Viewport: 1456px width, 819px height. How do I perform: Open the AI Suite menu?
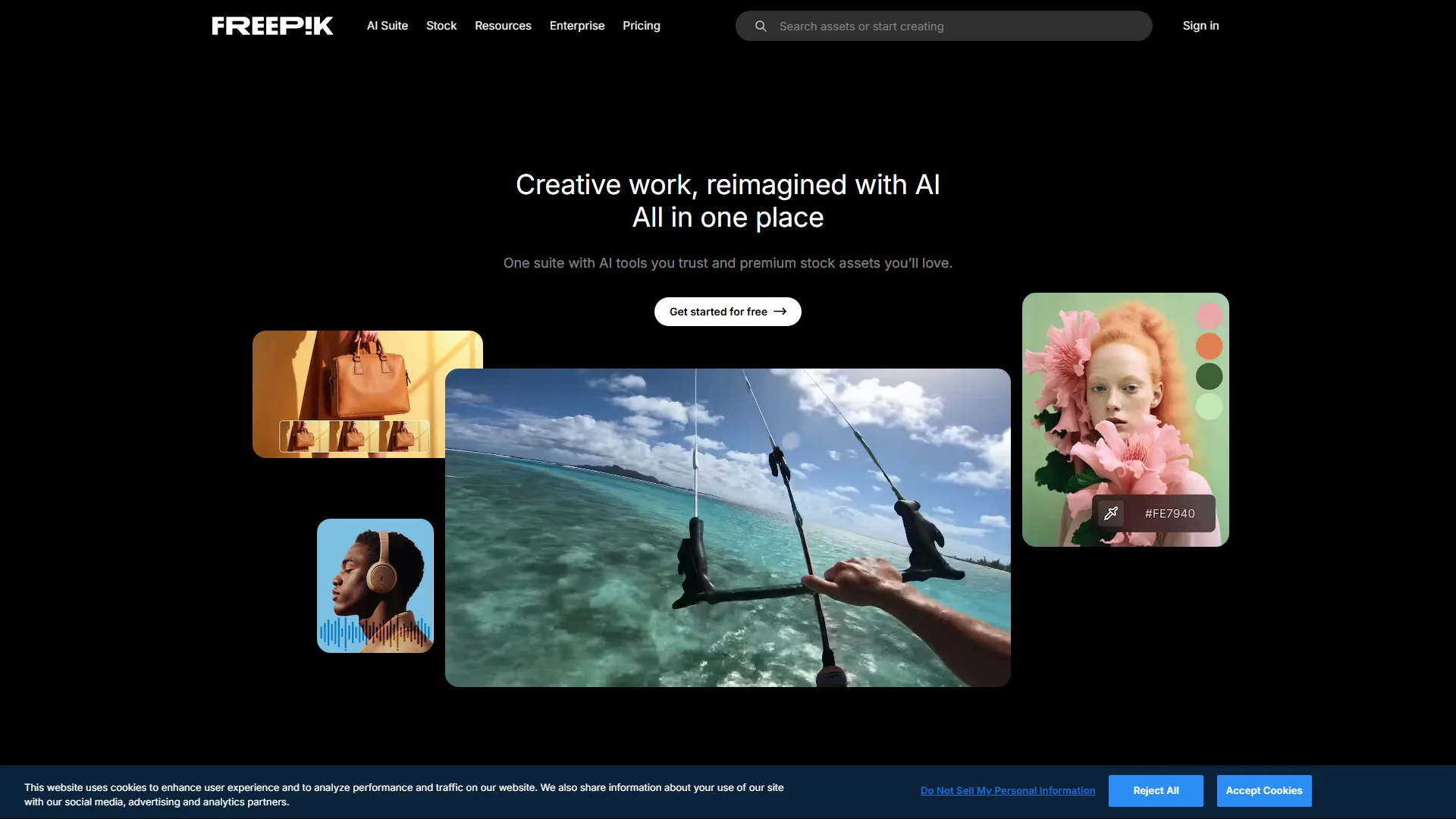[x=387, y=25]
